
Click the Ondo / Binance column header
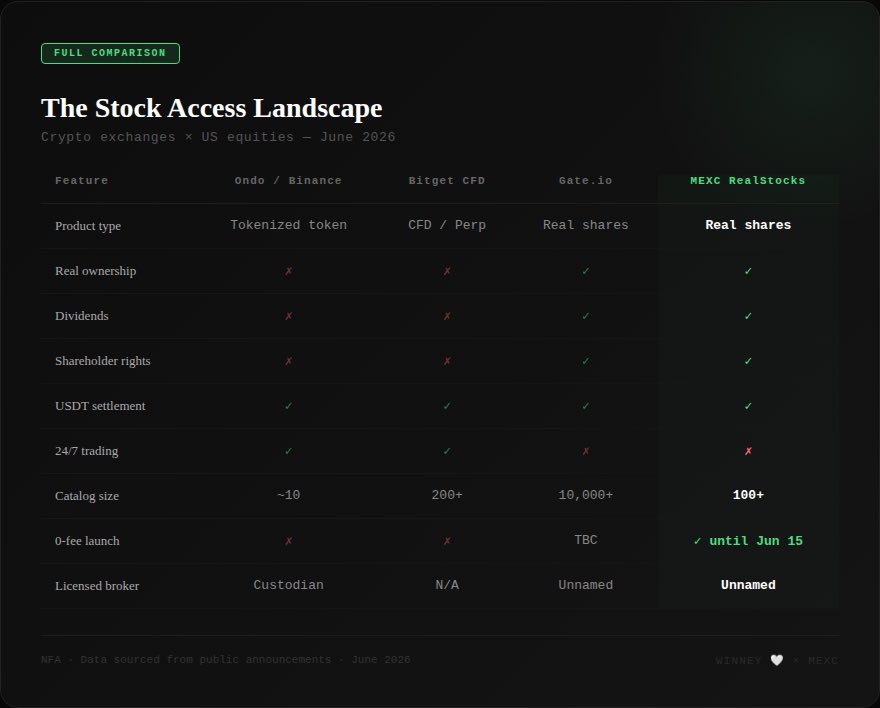pos(288,181)
